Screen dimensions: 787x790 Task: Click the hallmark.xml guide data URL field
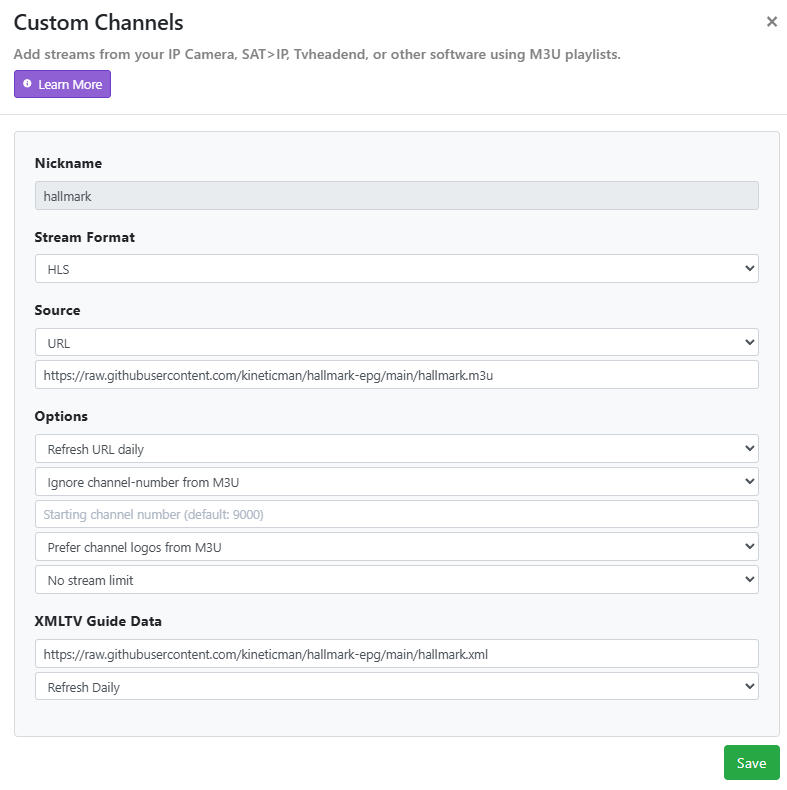click(x=396, y=654)
